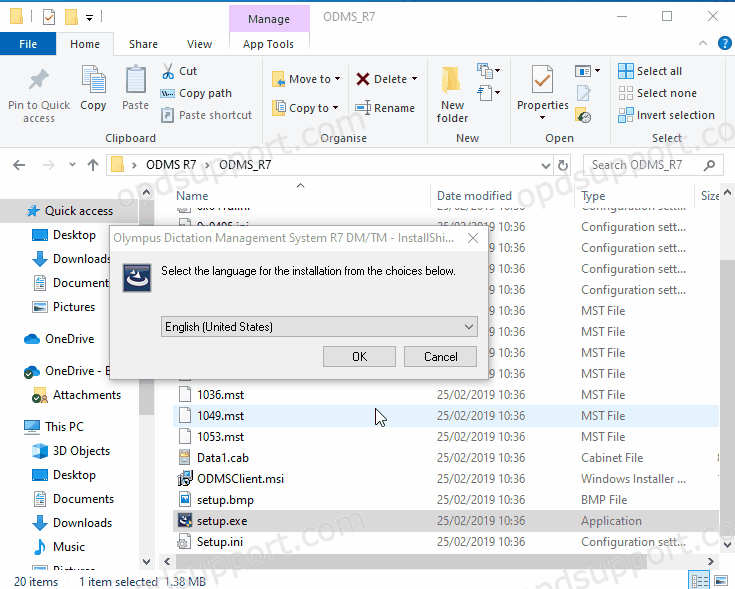Click the Pin to Quick access icon
This screenshot has height=589, width=735.
[x=38, y=80]
